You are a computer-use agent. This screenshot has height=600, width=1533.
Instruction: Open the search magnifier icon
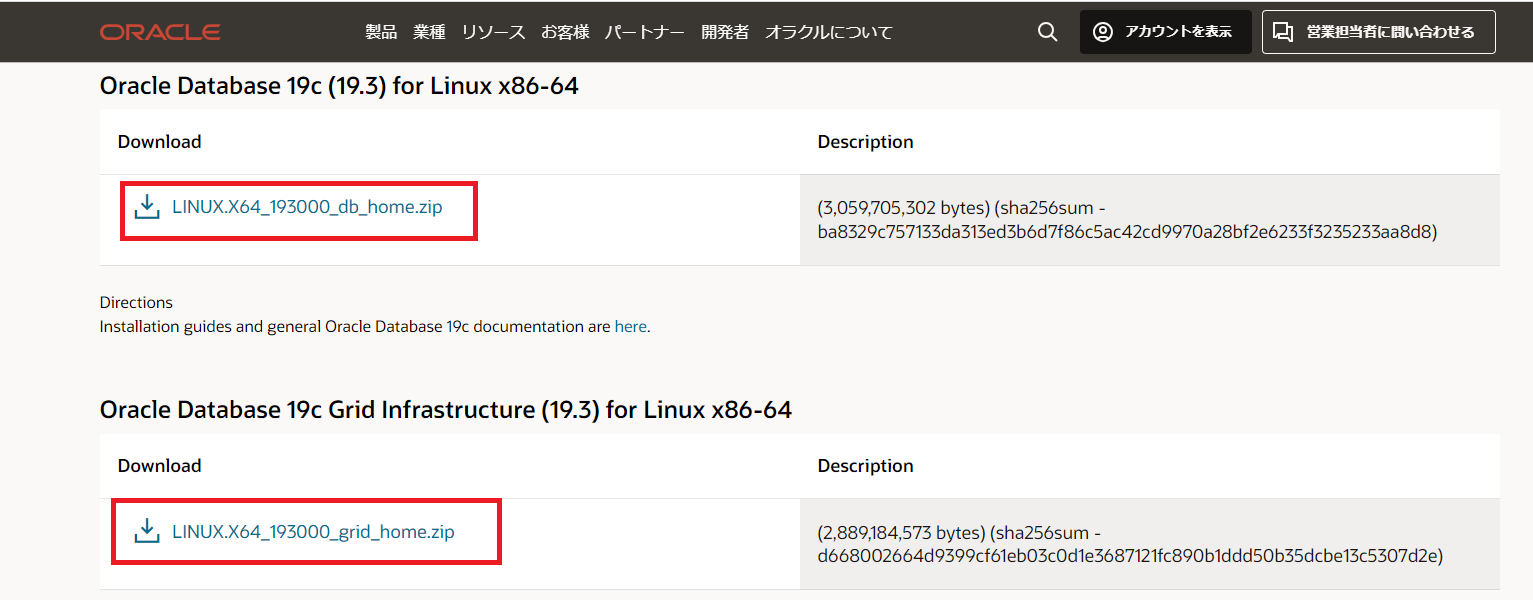1047,32
